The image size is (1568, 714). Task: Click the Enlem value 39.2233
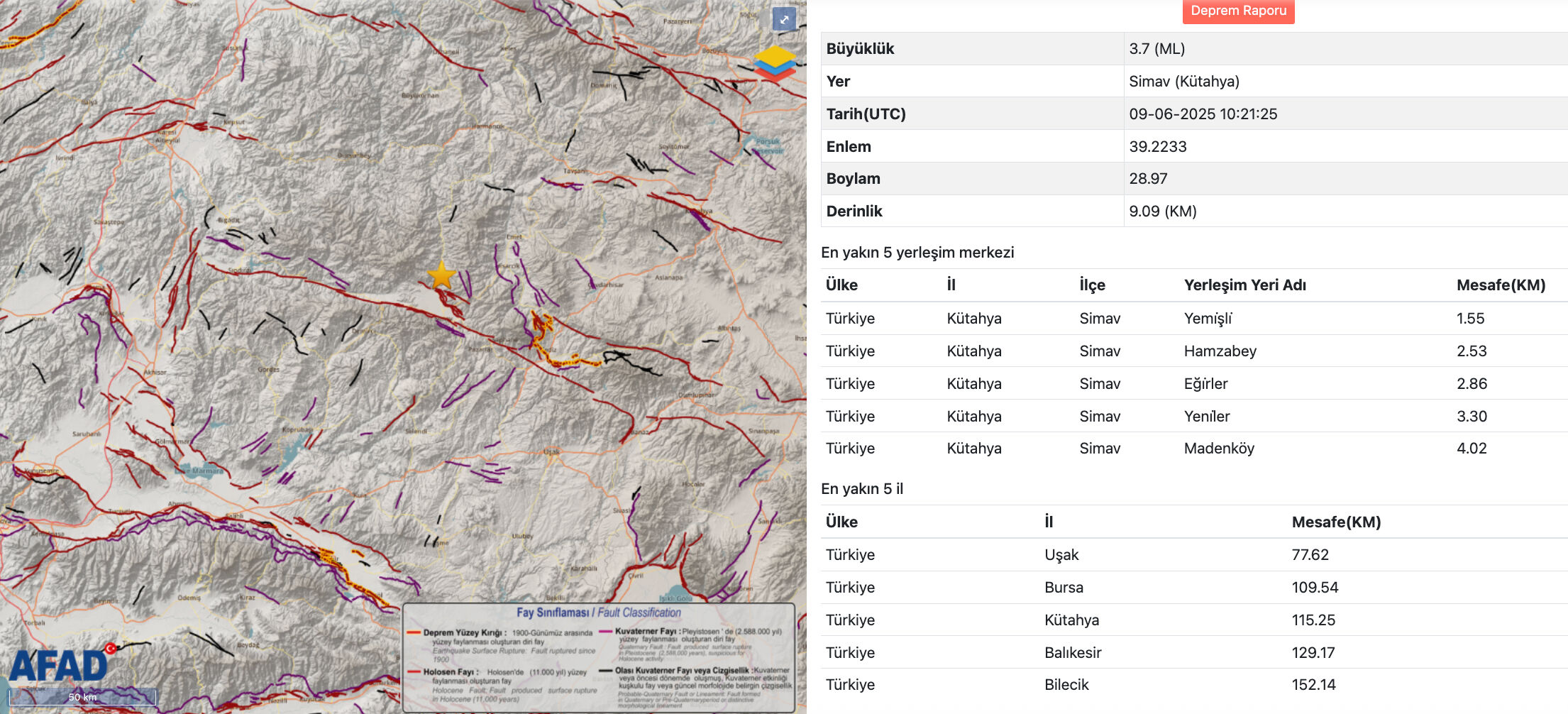click(1157, 147)
